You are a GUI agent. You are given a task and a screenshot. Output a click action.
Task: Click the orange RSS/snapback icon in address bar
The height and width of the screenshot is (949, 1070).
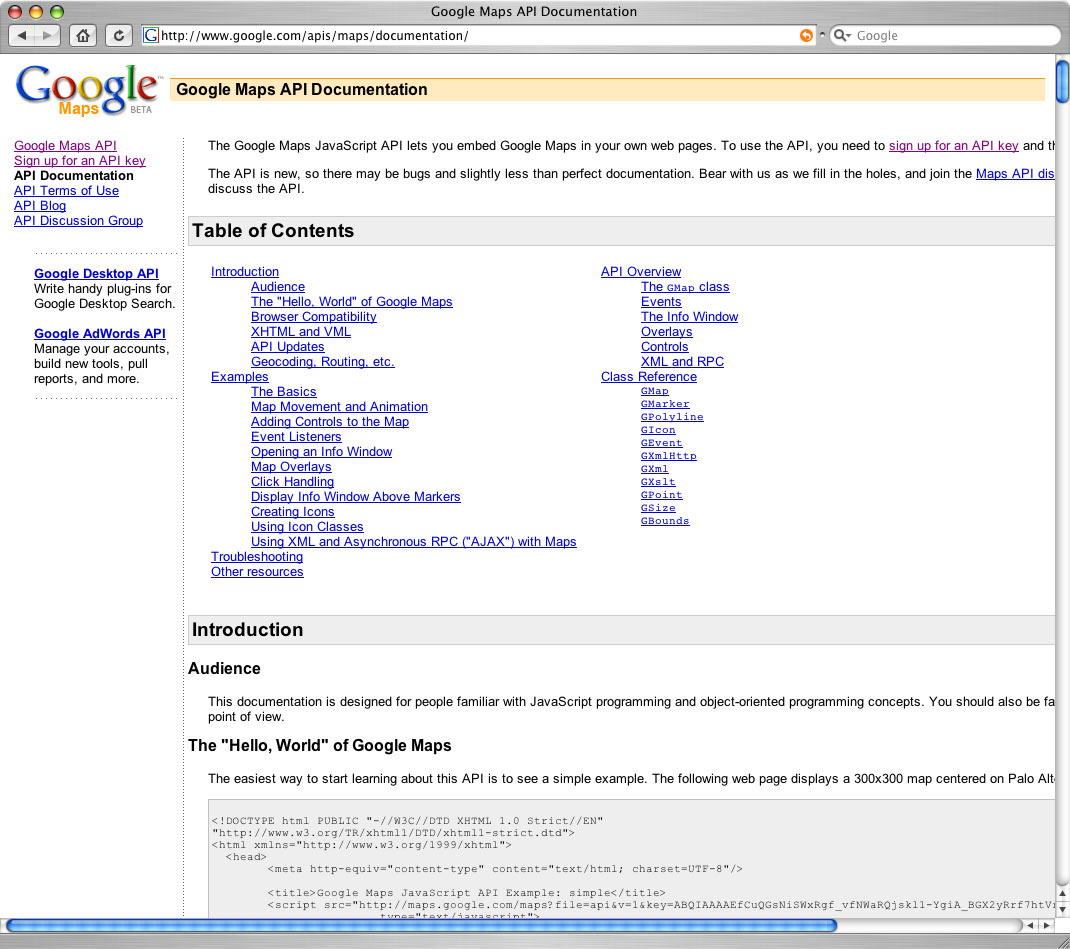(806, 35)
